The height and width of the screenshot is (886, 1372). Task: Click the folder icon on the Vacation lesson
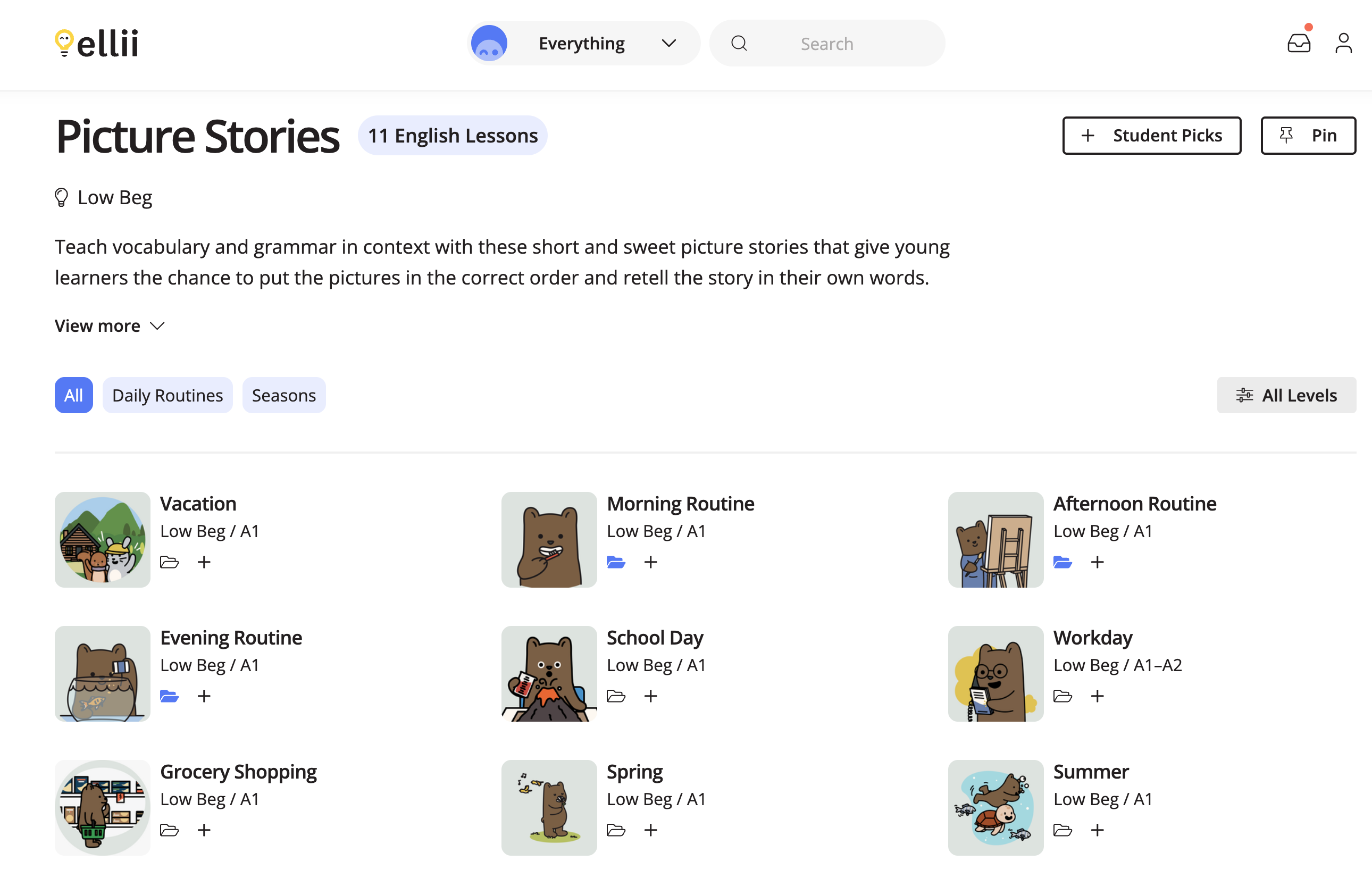click(169, 562)
